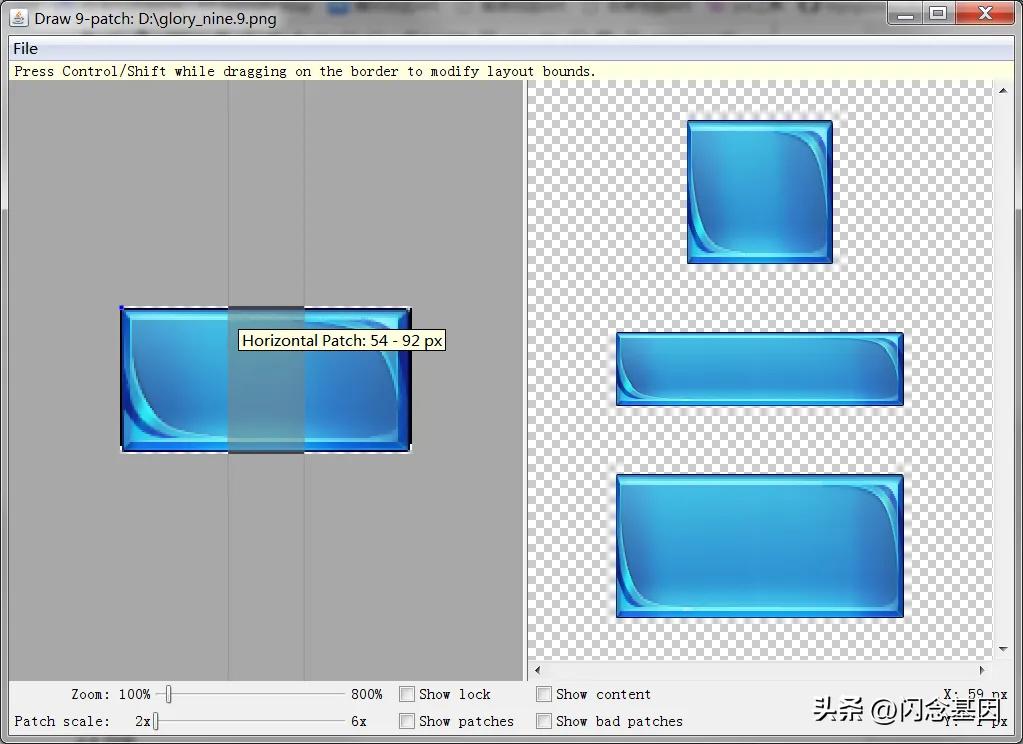Select the bottom preview stretched both ways

[759, 545]
